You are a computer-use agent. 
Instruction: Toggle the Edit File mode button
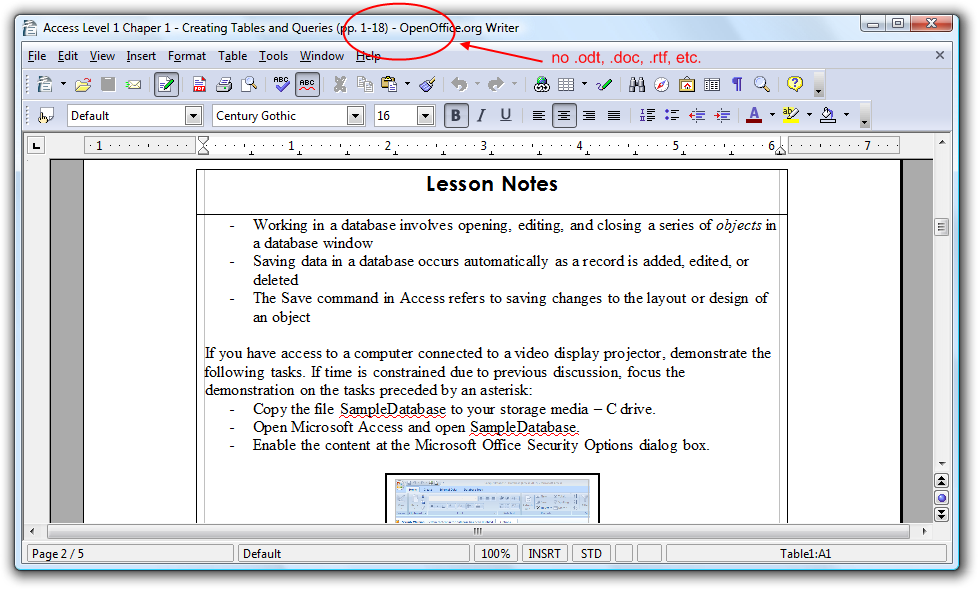(166, 85)
